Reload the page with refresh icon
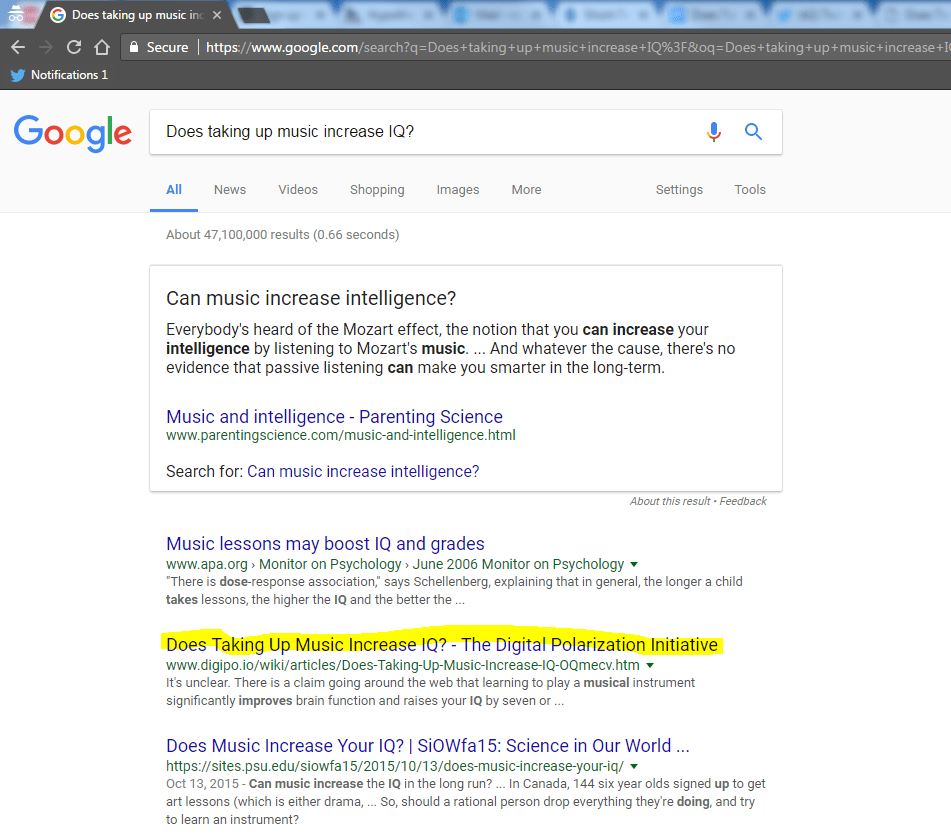This screenshot has width=951, height=840. [x=74, y=47]
